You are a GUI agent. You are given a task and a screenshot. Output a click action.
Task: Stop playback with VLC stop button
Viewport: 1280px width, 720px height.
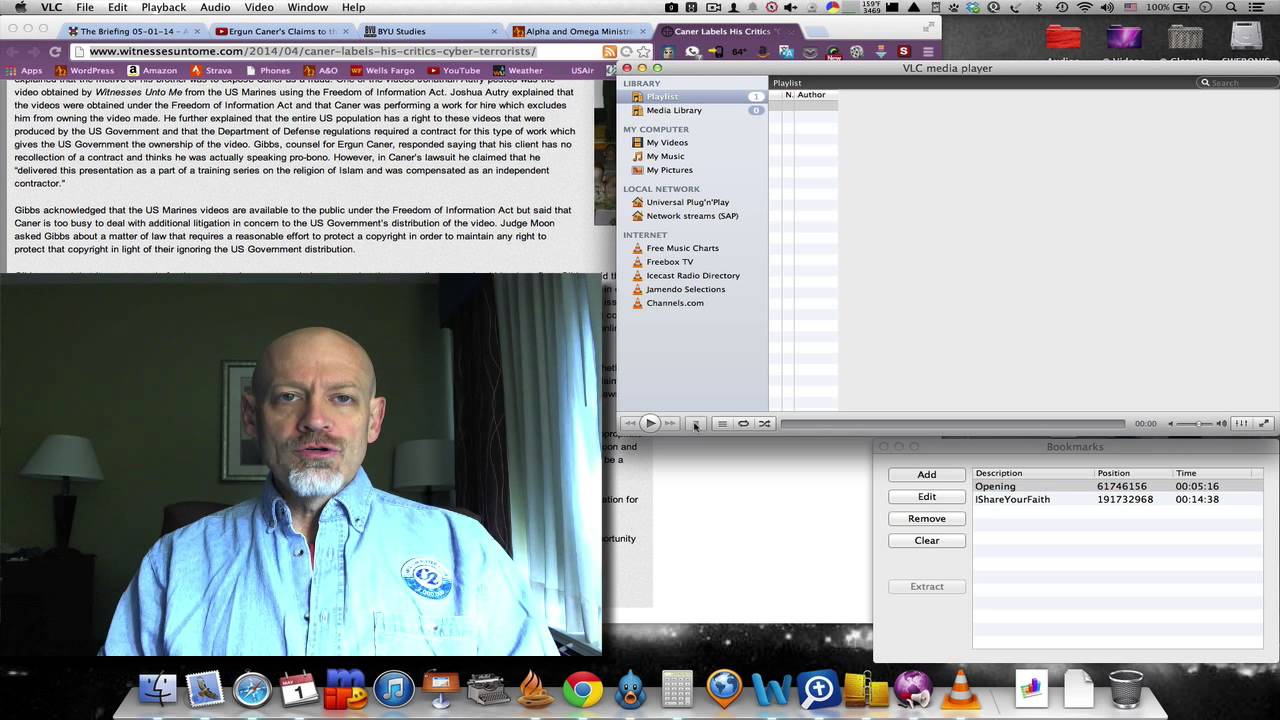[696, 424]
